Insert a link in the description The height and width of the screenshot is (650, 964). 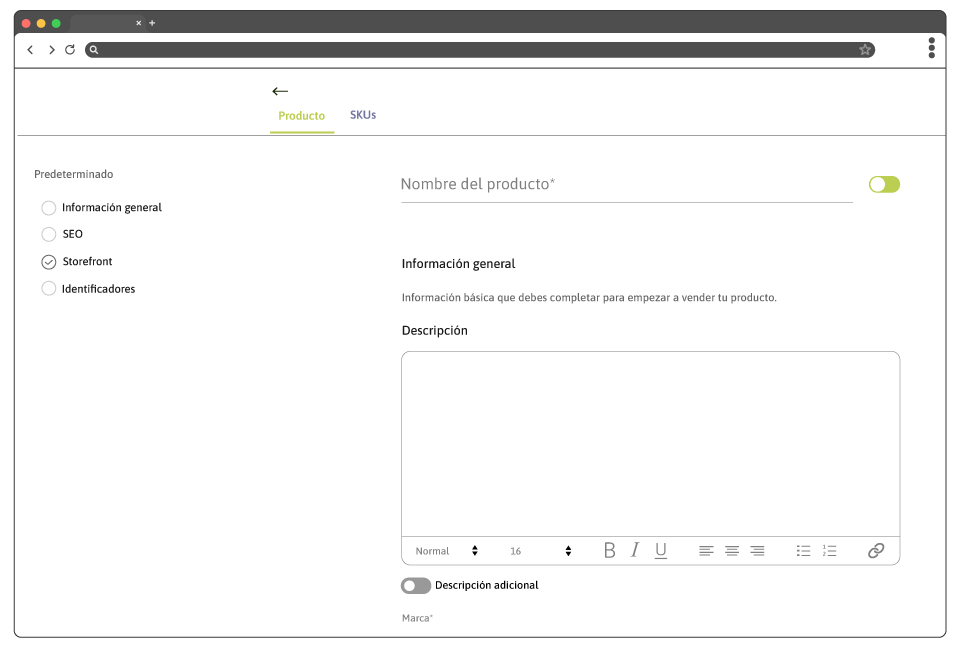click(876, 551)
